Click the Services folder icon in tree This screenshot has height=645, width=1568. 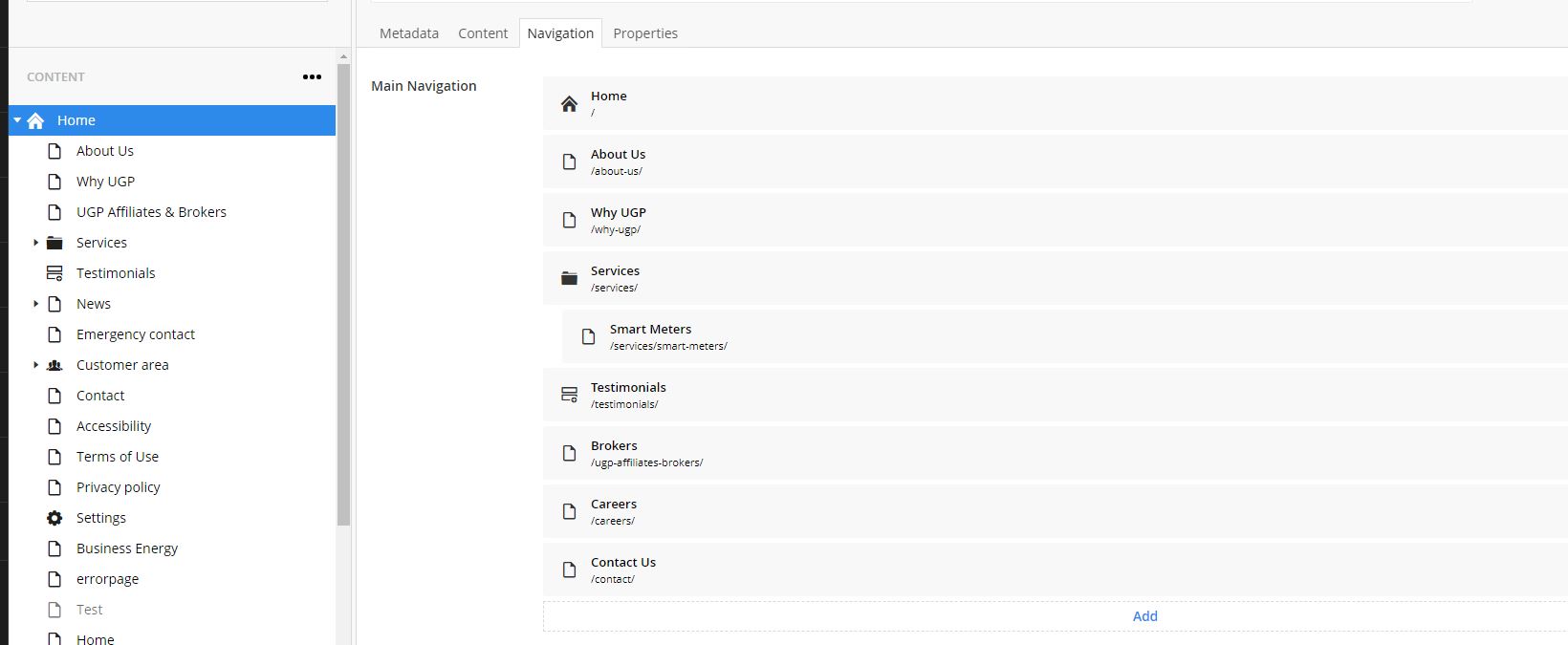click(54, 243)
